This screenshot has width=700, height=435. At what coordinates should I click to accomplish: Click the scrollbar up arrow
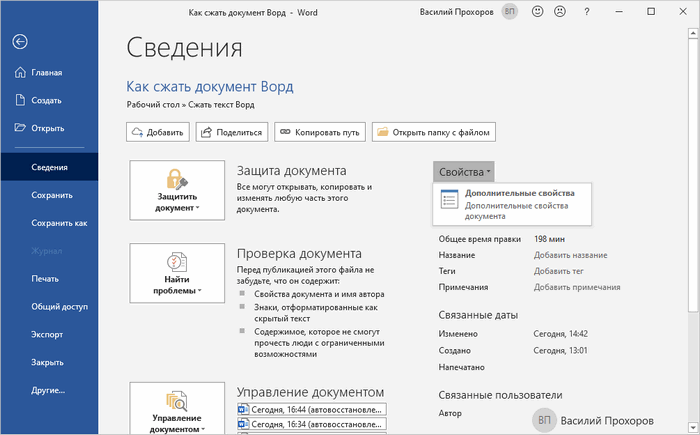click(x=693, y=33)
